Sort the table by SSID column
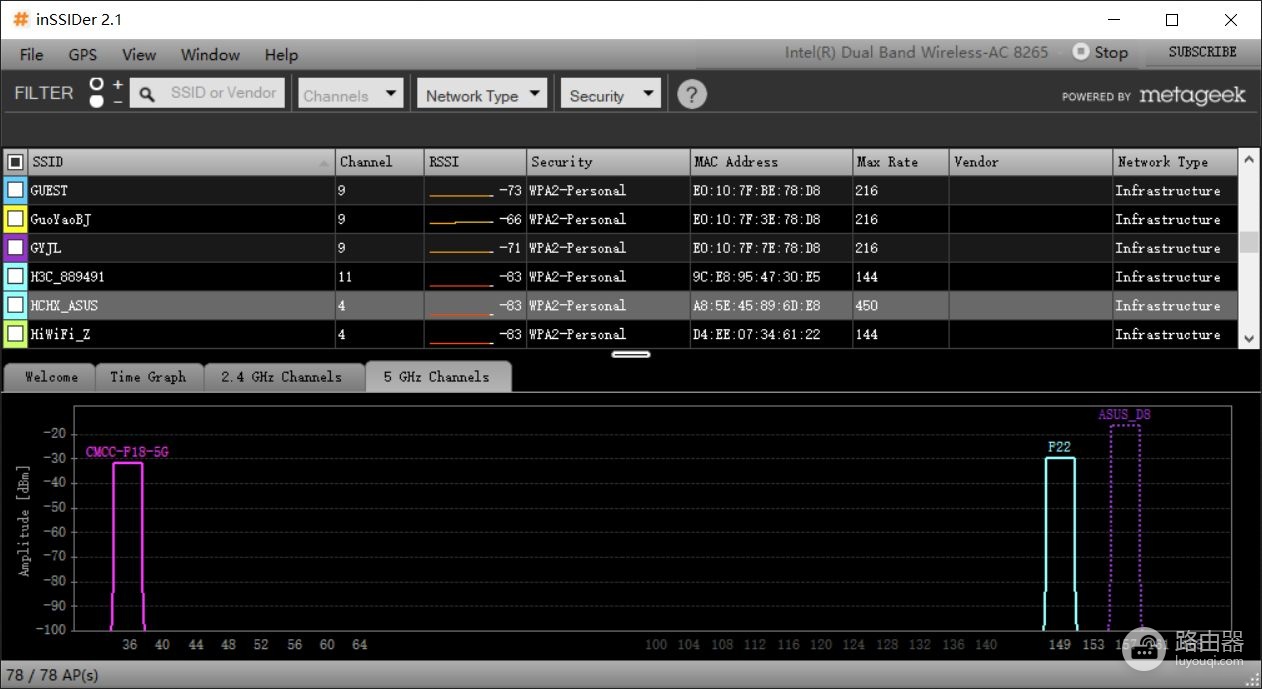 181,162
